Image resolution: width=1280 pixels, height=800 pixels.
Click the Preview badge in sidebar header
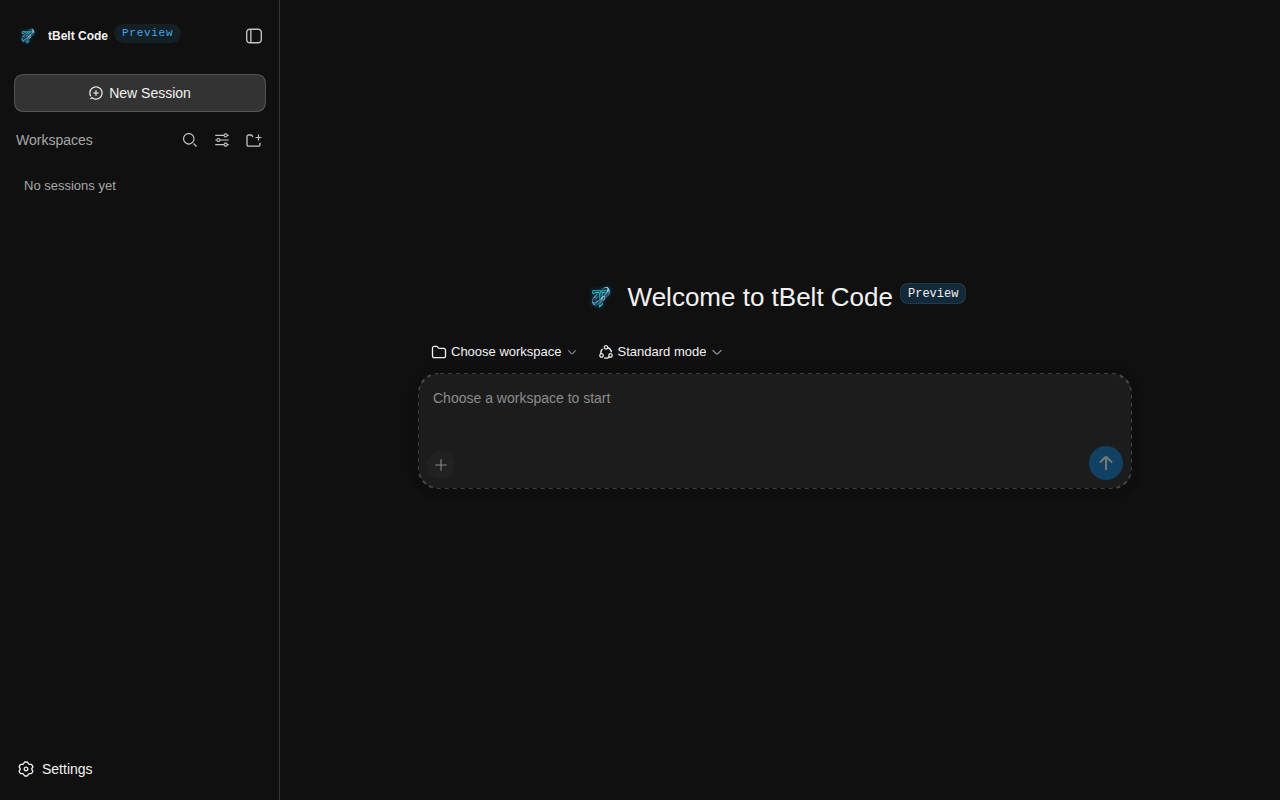pyautogui.click(x=147, y=33)
